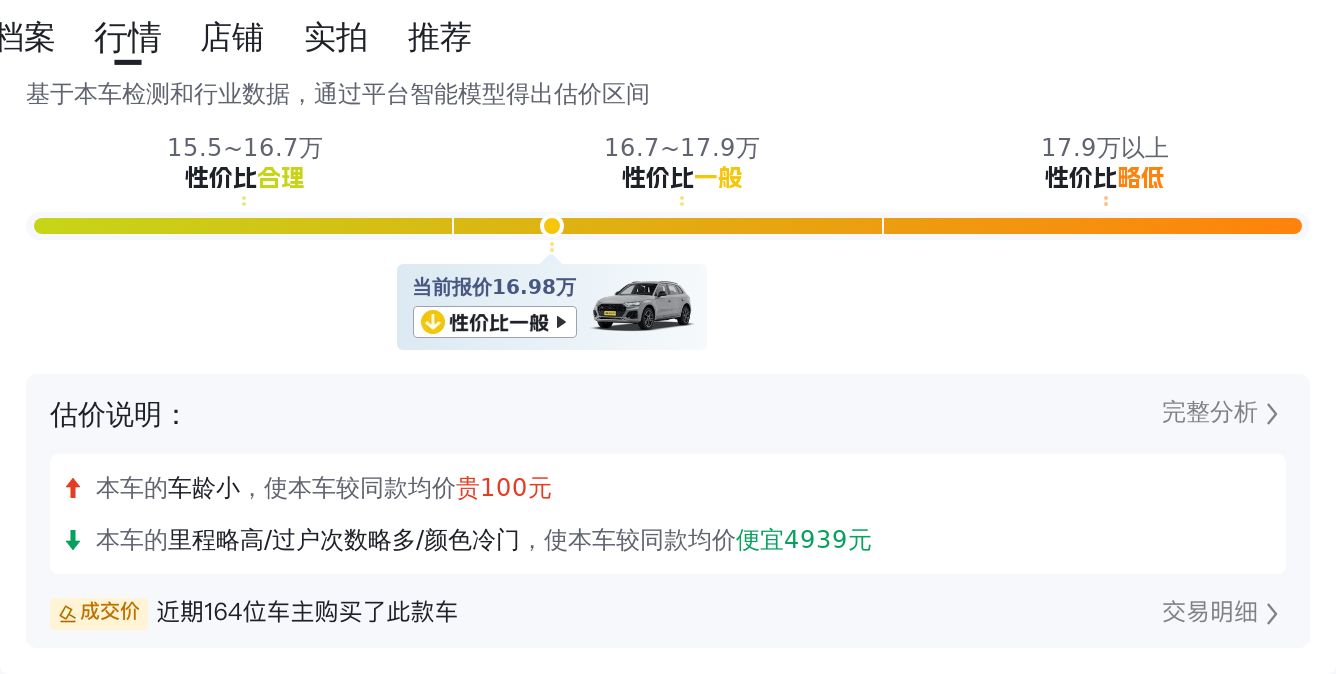The height and width of the screenshot is (674, 1336).
Task: Open the 实拍 tab
Action: coord(336,38)
